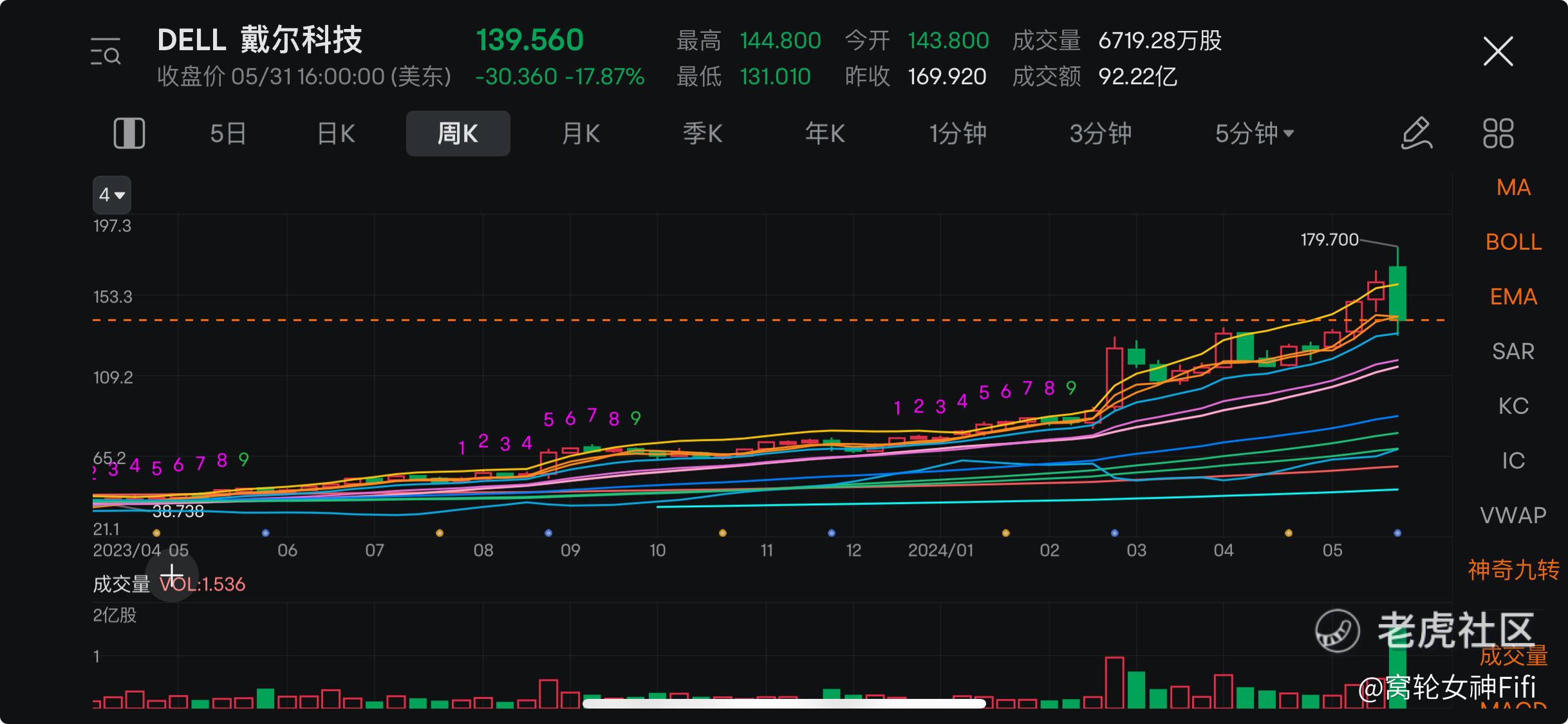Switch to the 年K tab

(x=825, y=134)
